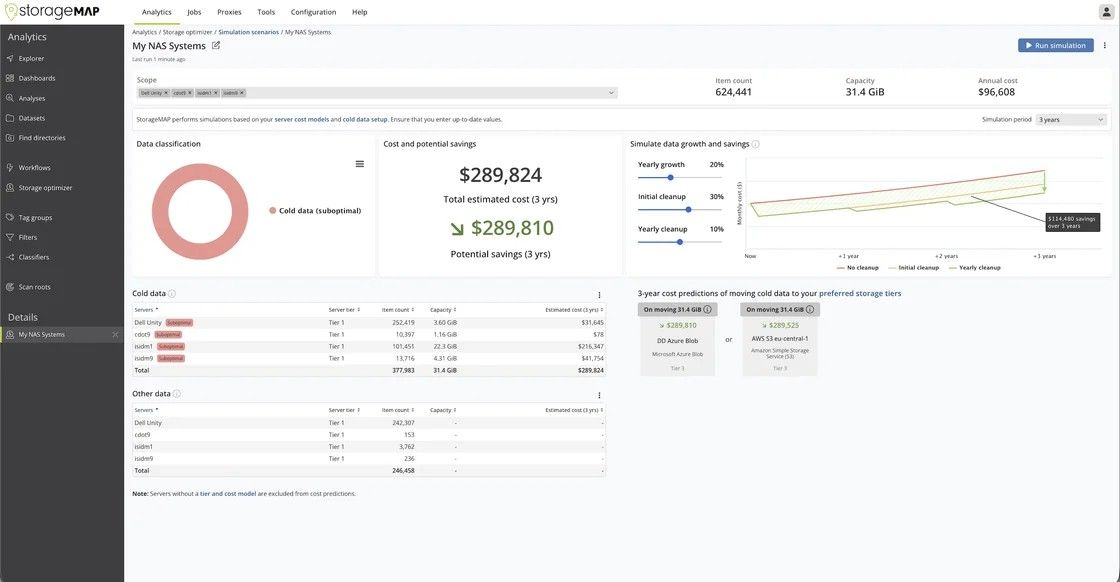The width and height of the screenshot is (1120, 582).
Task: Open the Simulation period dropdown
Action: click(1071, 120)
